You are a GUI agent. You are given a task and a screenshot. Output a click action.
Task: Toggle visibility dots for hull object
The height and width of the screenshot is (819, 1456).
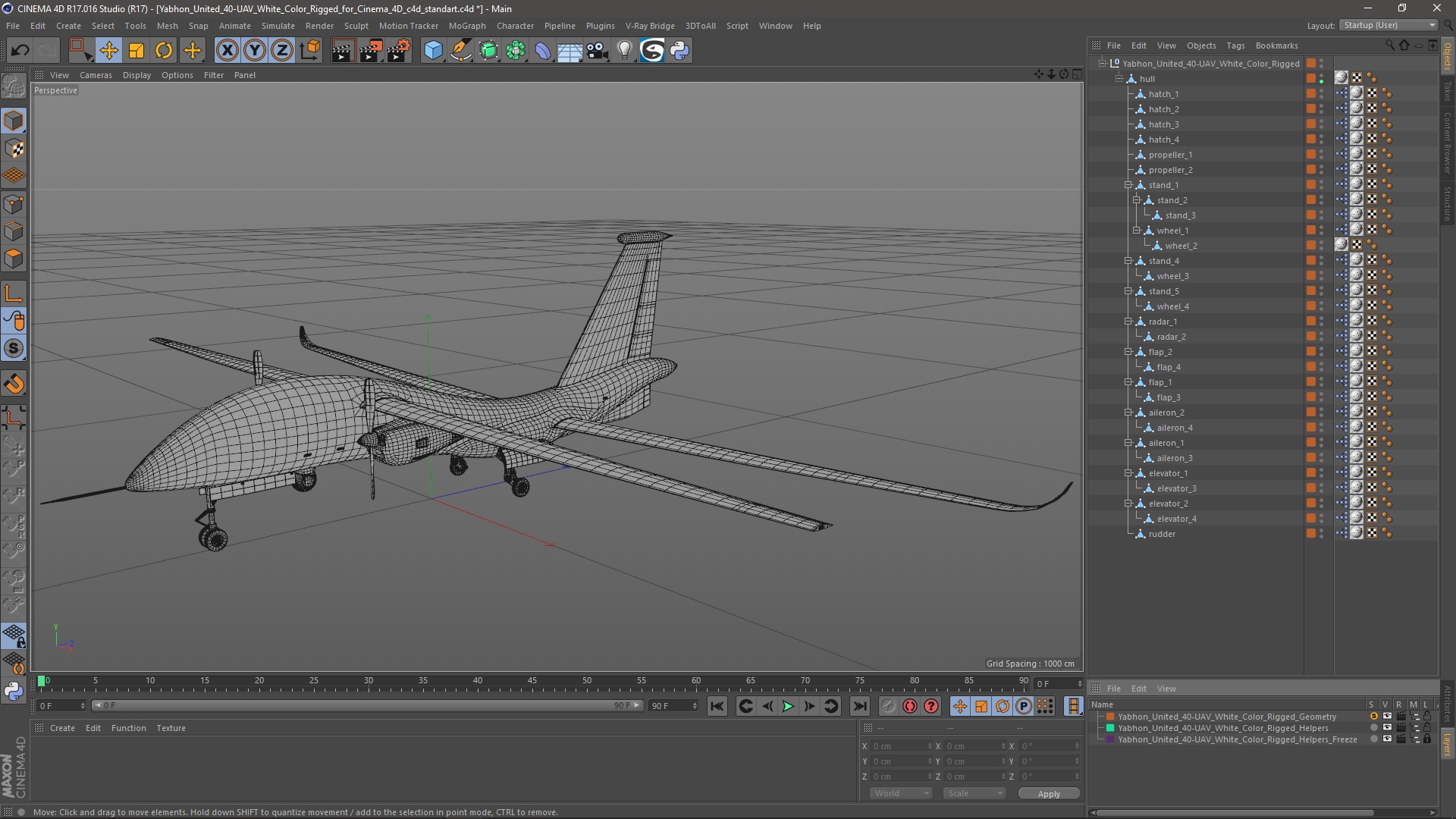point(1321,78)
